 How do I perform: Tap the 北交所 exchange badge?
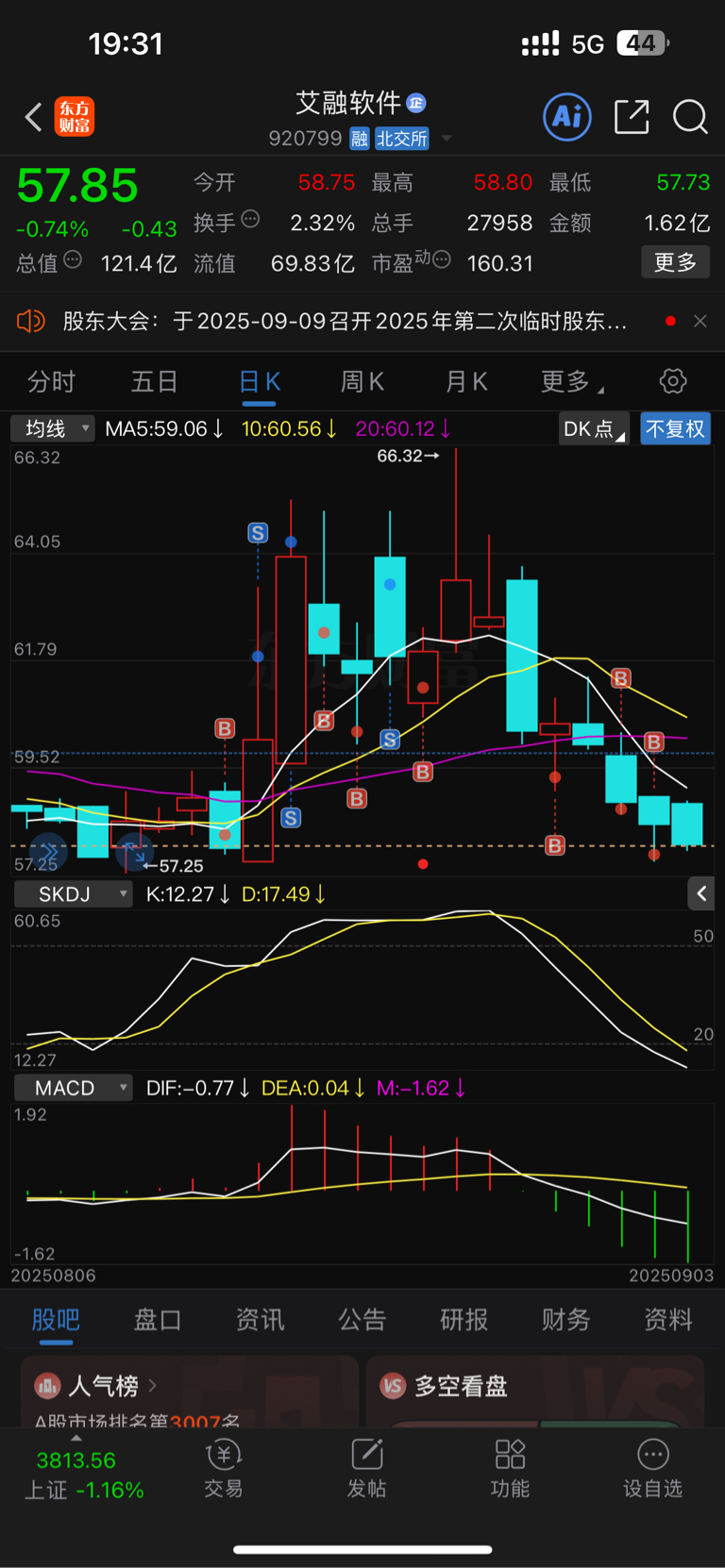point(402,139)
